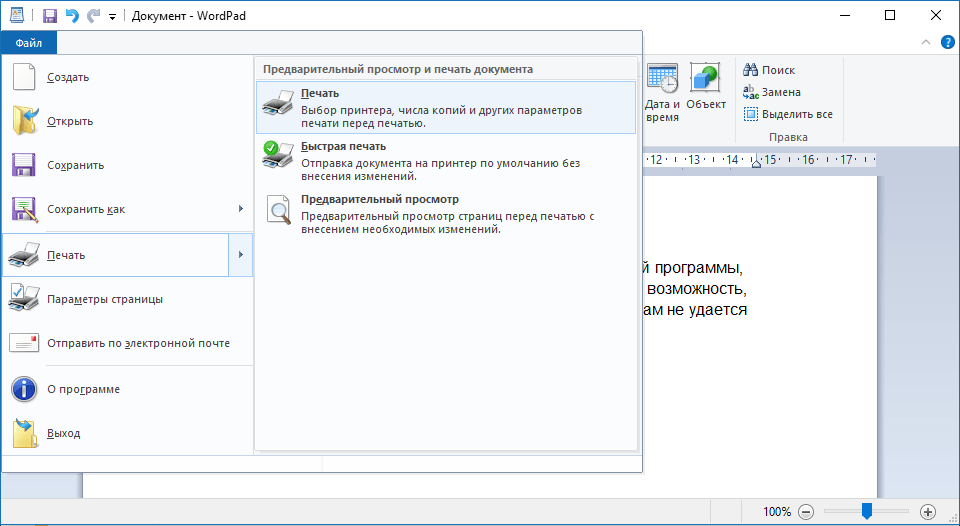Click the Undo arrow in quick access toolbar

tap(72, 15)
